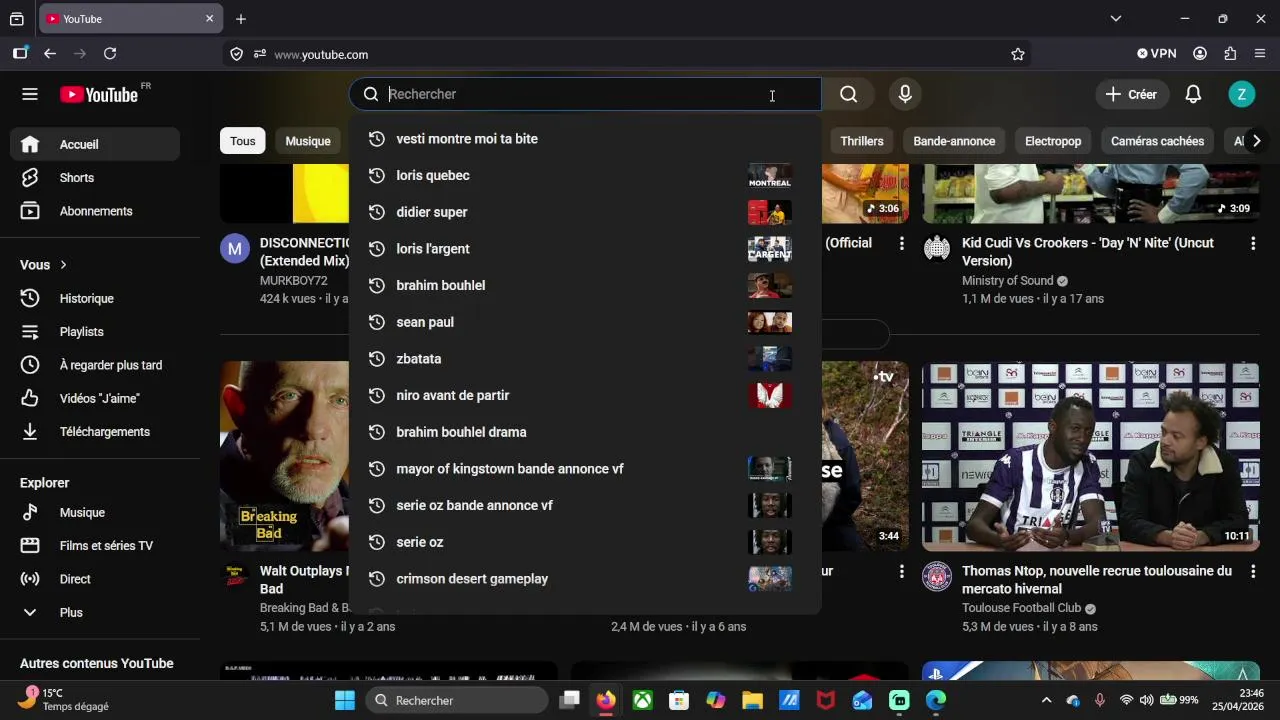Open Abonnements in sidebar
Image resolution: width=1280 pixels, height=720 pixels.
(96, 211)
